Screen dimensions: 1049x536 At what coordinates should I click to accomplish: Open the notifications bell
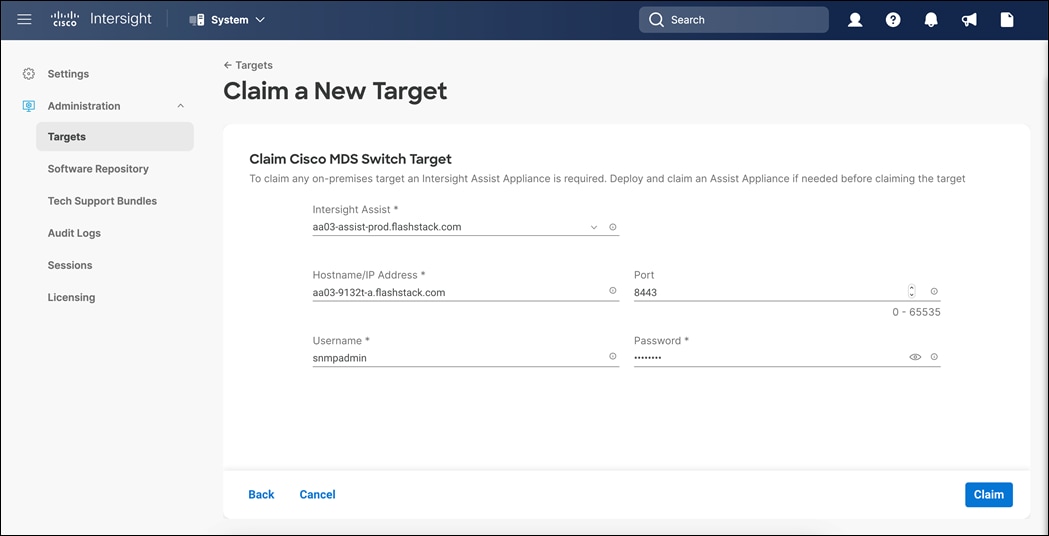(931, 20)
